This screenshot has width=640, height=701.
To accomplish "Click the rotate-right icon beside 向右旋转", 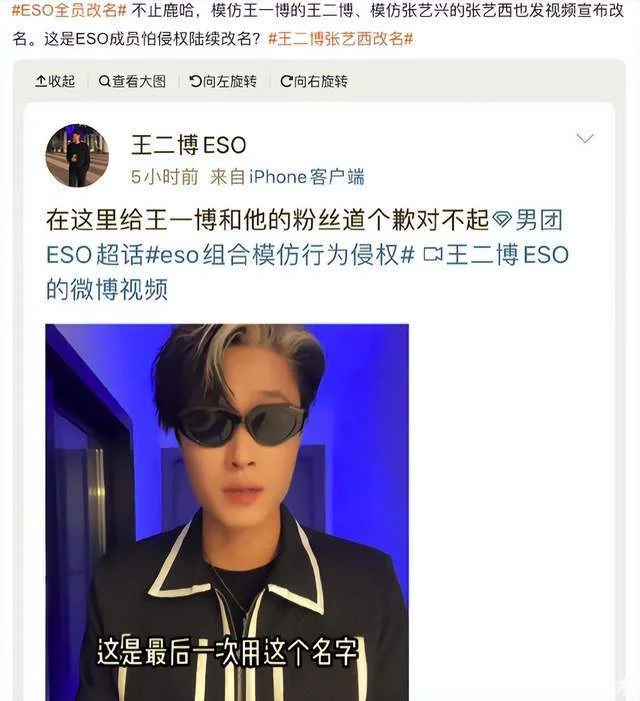I will point(286,81).
